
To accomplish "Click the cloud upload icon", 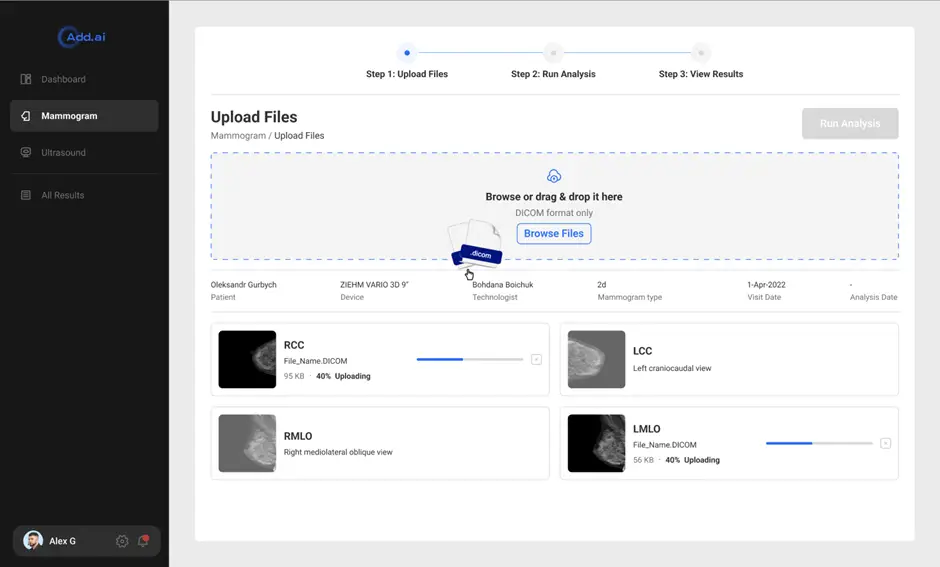I will point(554,176).
